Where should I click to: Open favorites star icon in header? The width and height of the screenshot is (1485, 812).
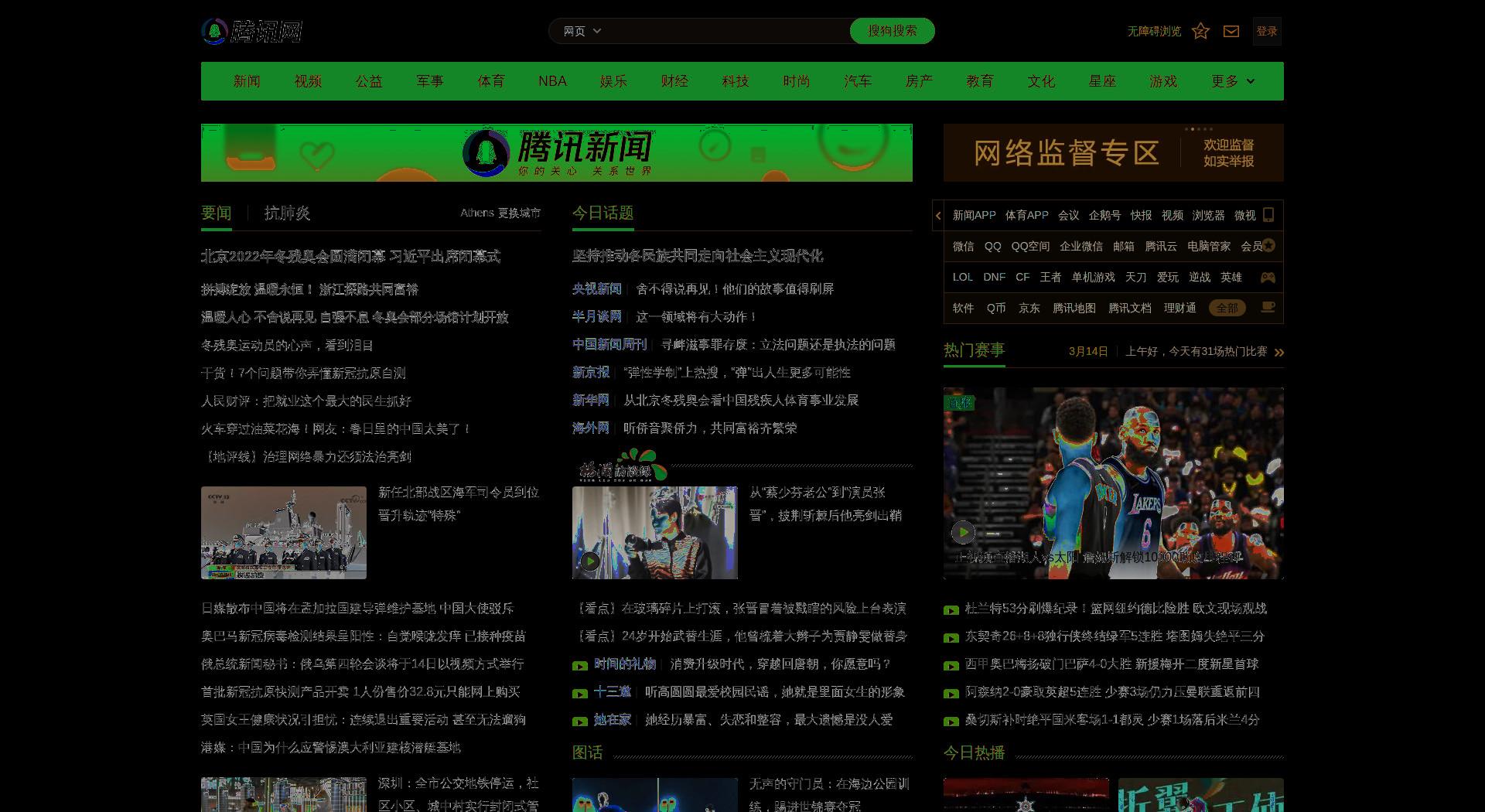pyautogui.click(x=1200, y=31)
